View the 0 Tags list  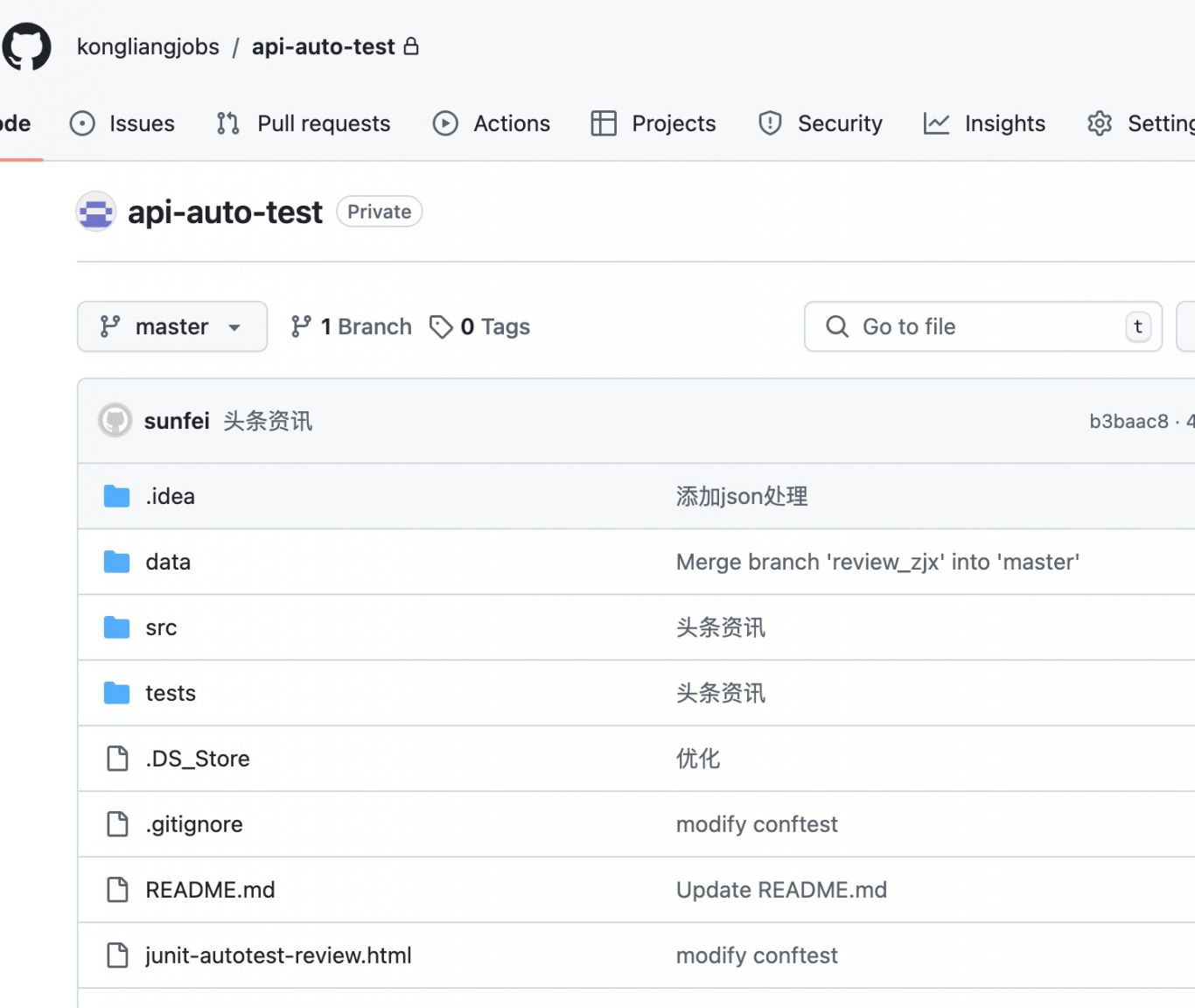[479, 326]
